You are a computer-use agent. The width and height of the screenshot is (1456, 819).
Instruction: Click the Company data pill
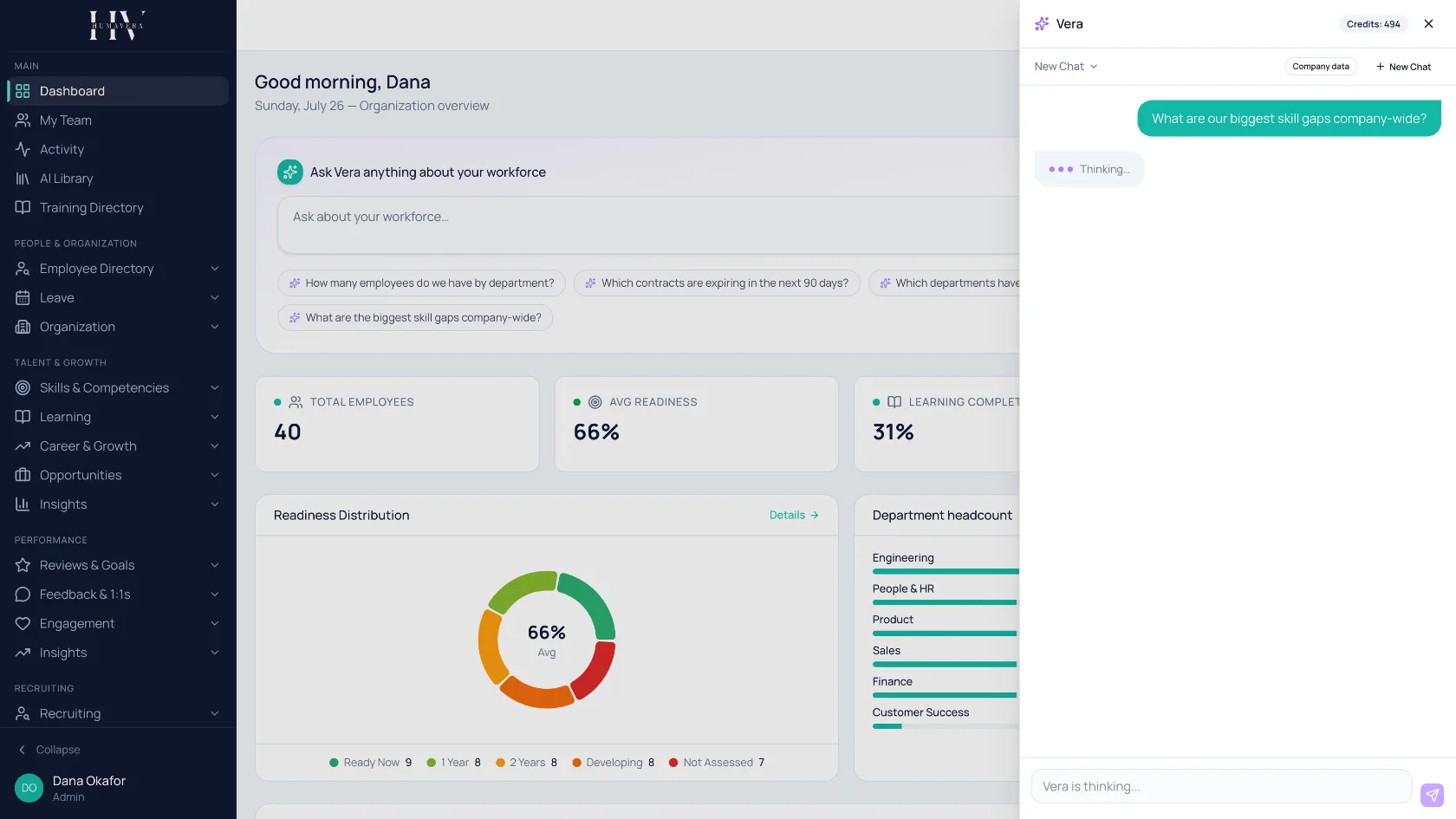1321,67
